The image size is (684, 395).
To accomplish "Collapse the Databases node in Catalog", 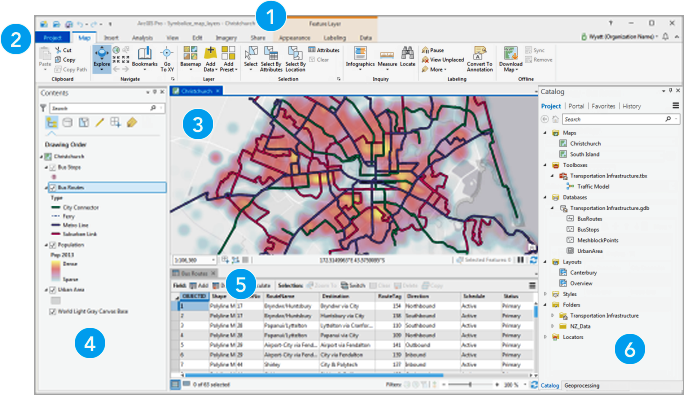I will click(x=545, y=197).
